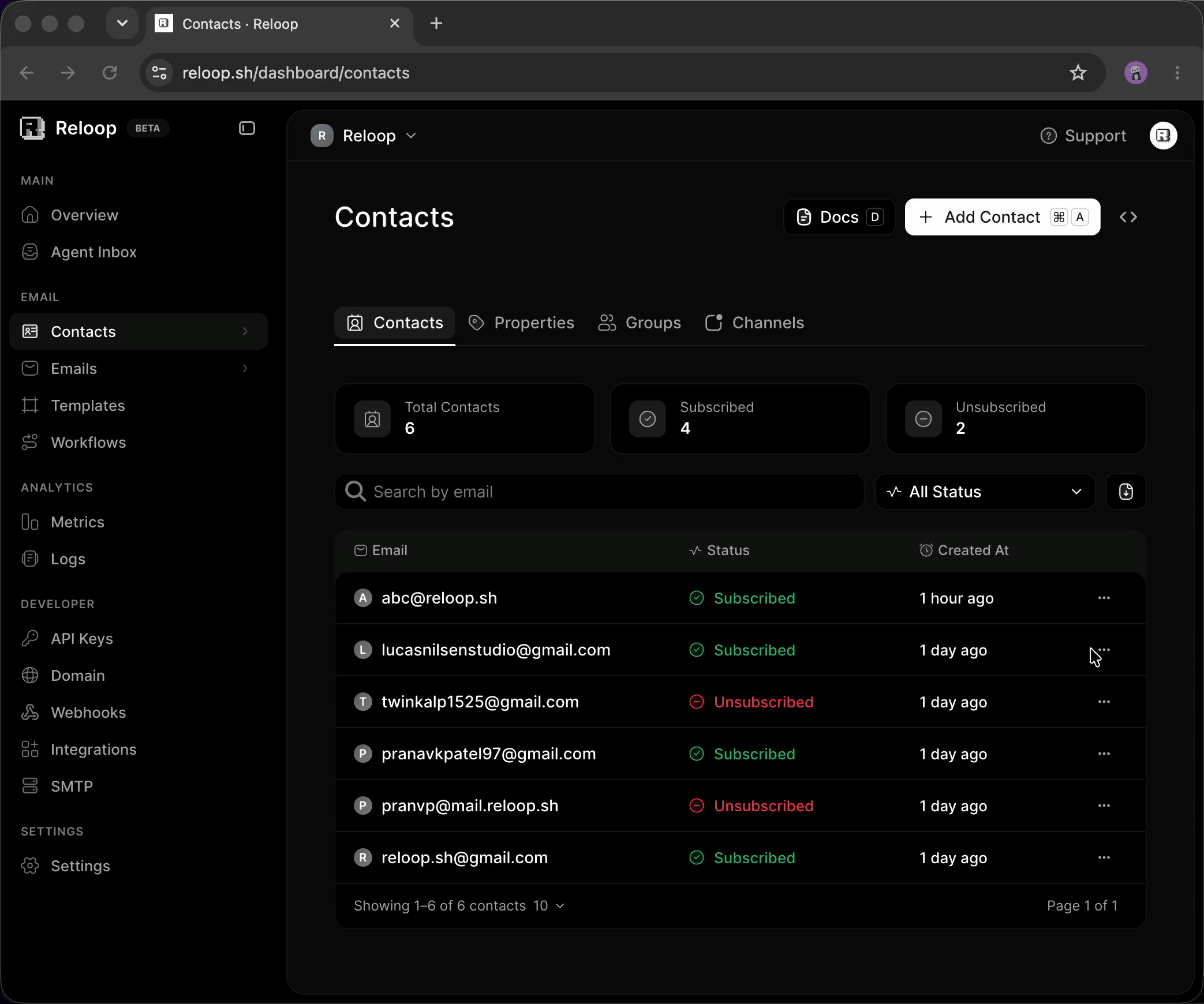Click Unsubscribed status of twinkalp1525@gmail.com
The width and height of the screenshot is (1204, 1004).
point(751,702)
